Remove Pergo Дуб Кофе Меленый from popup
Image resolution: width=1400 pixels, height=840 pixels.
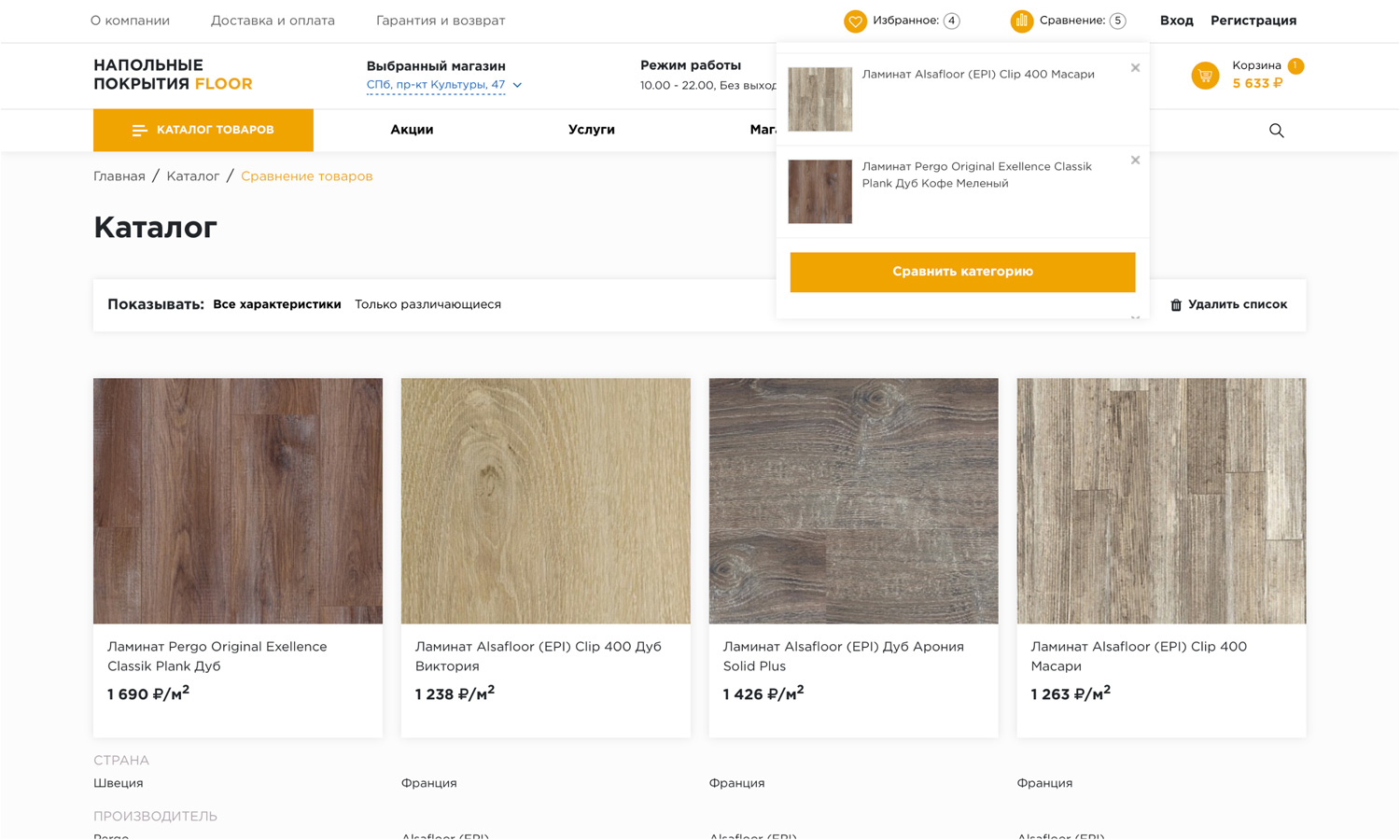tap(1135, 161)
